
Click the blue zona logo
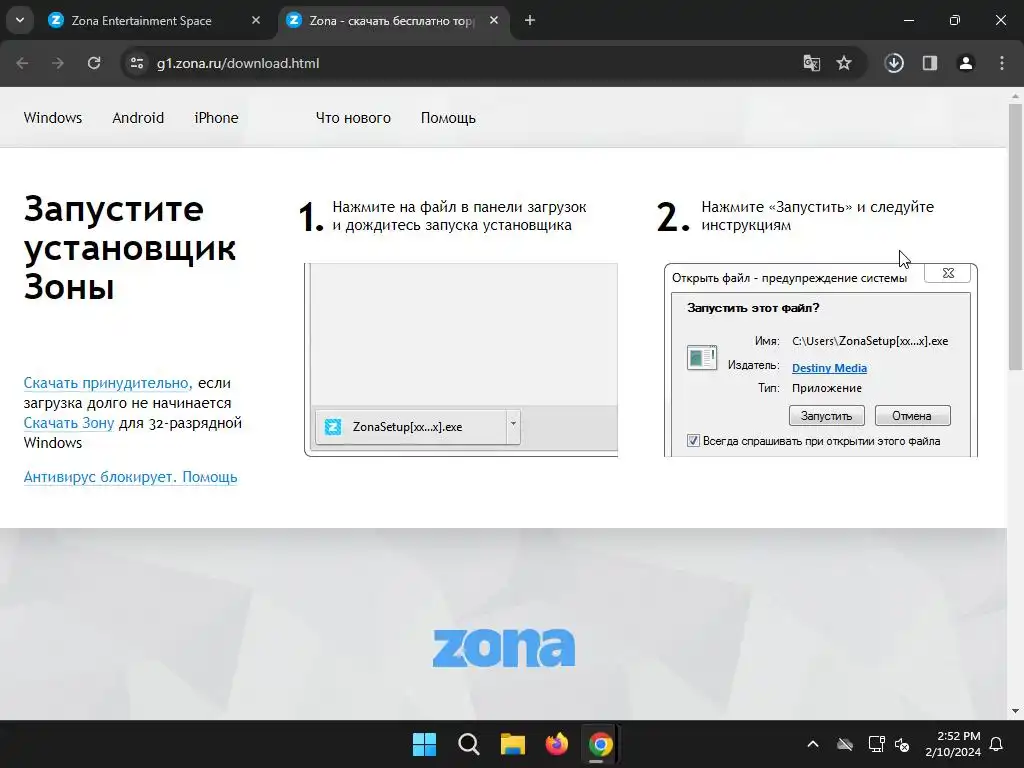pos(504,648)
